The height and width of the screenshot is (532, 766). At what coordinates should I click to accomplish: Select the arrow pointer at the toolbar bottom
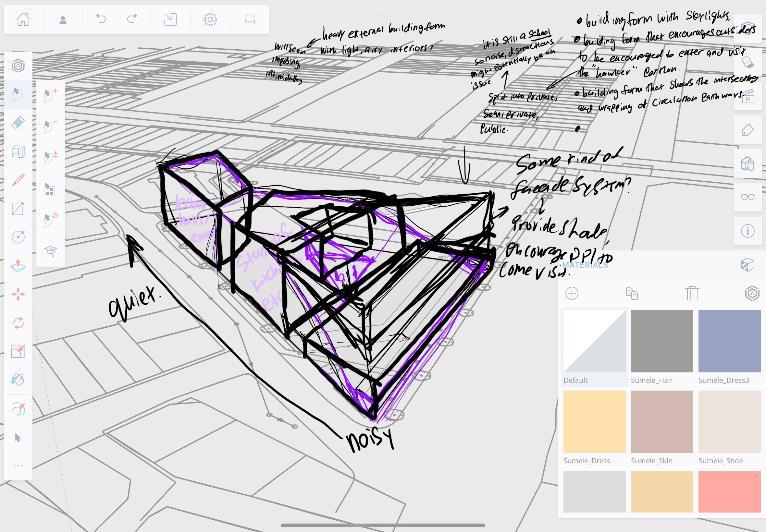[18, 438]
